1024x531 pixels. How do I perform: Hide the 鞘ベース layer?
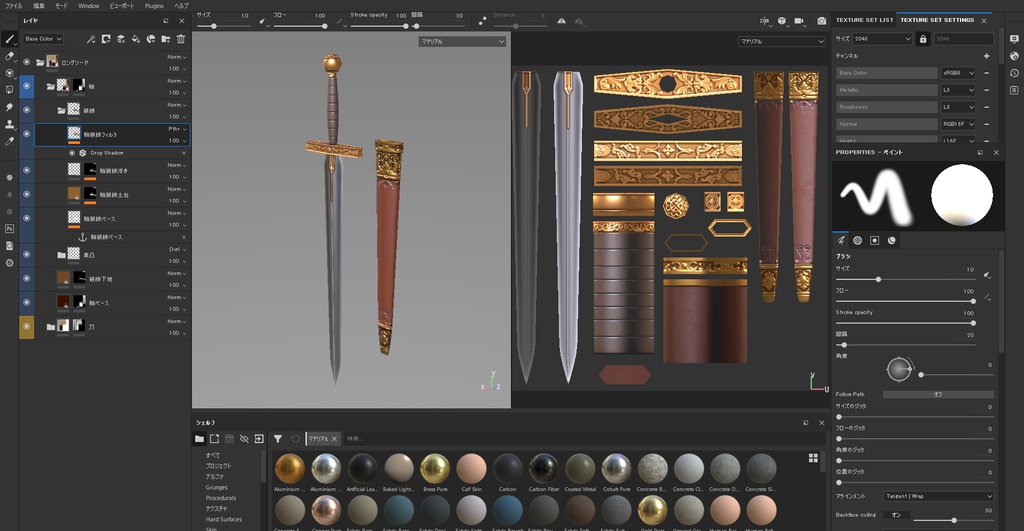click(27, 302)
